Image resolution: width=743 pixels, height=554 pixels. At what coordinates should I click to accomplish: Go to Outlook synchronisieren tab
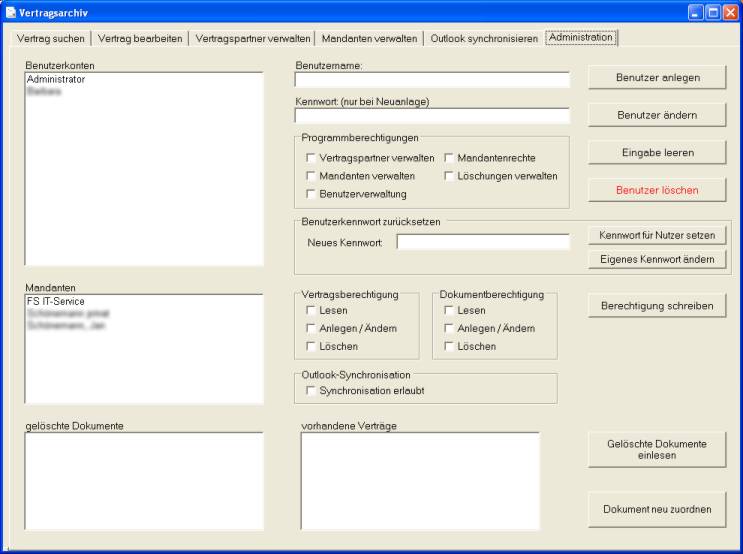tap(483, 38)
